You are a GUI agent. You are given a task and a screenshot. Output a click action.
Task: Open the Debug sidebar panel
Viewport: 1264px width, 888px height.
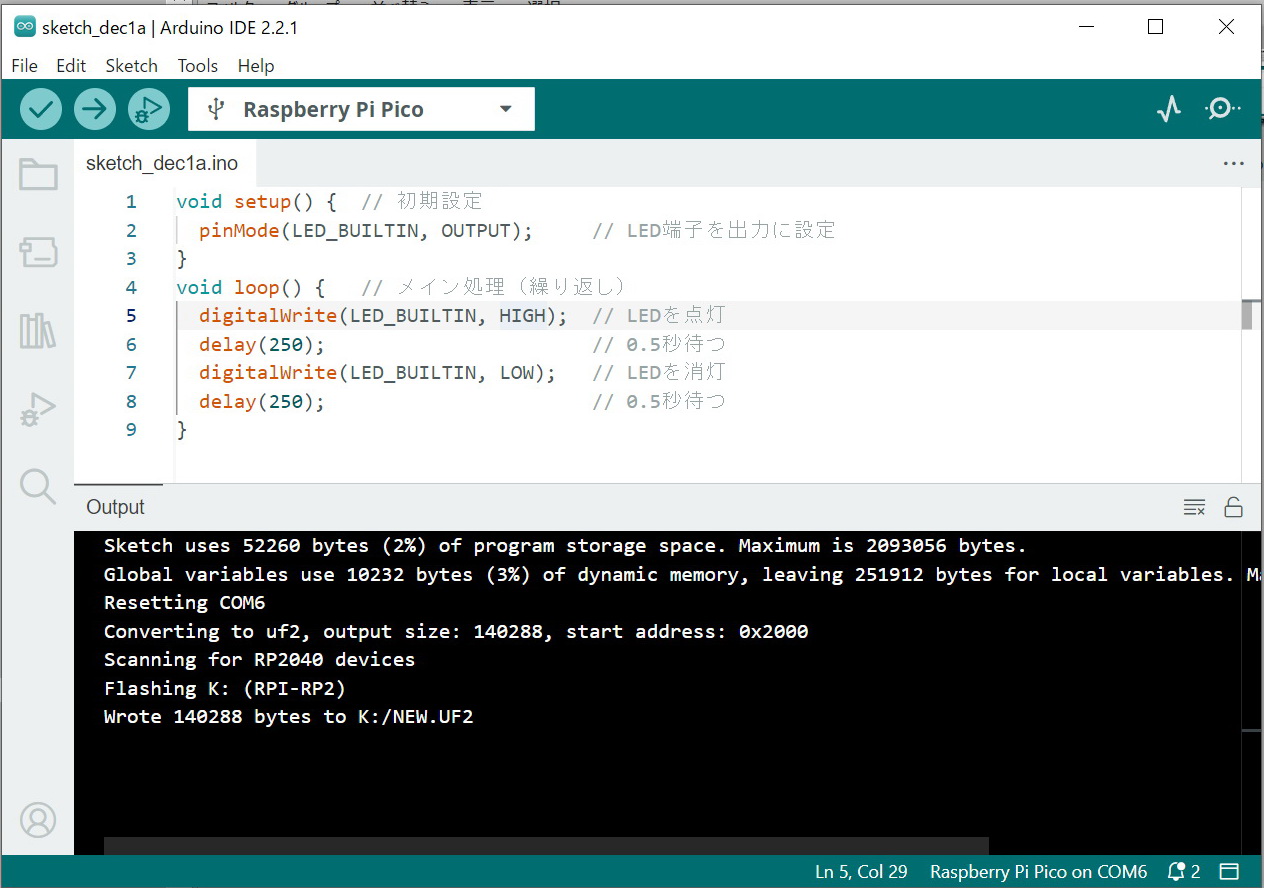click(x=38, y=409)
